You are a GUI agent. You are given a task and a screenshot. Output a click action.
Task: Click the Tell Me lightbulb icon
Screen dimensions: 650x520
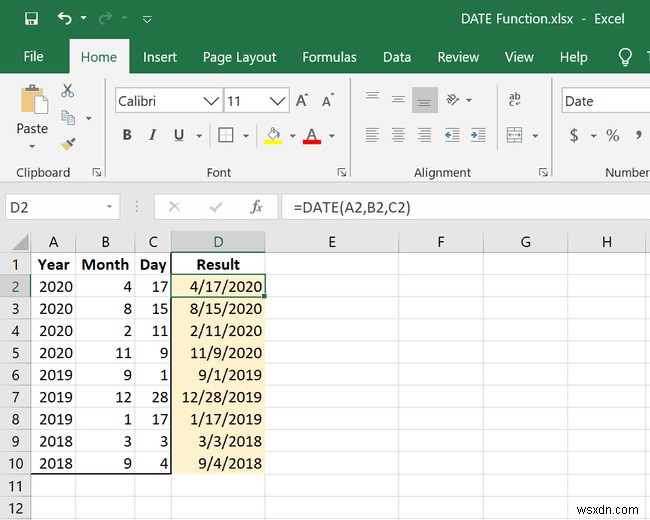pyautogui.click(x=626, y=57)
